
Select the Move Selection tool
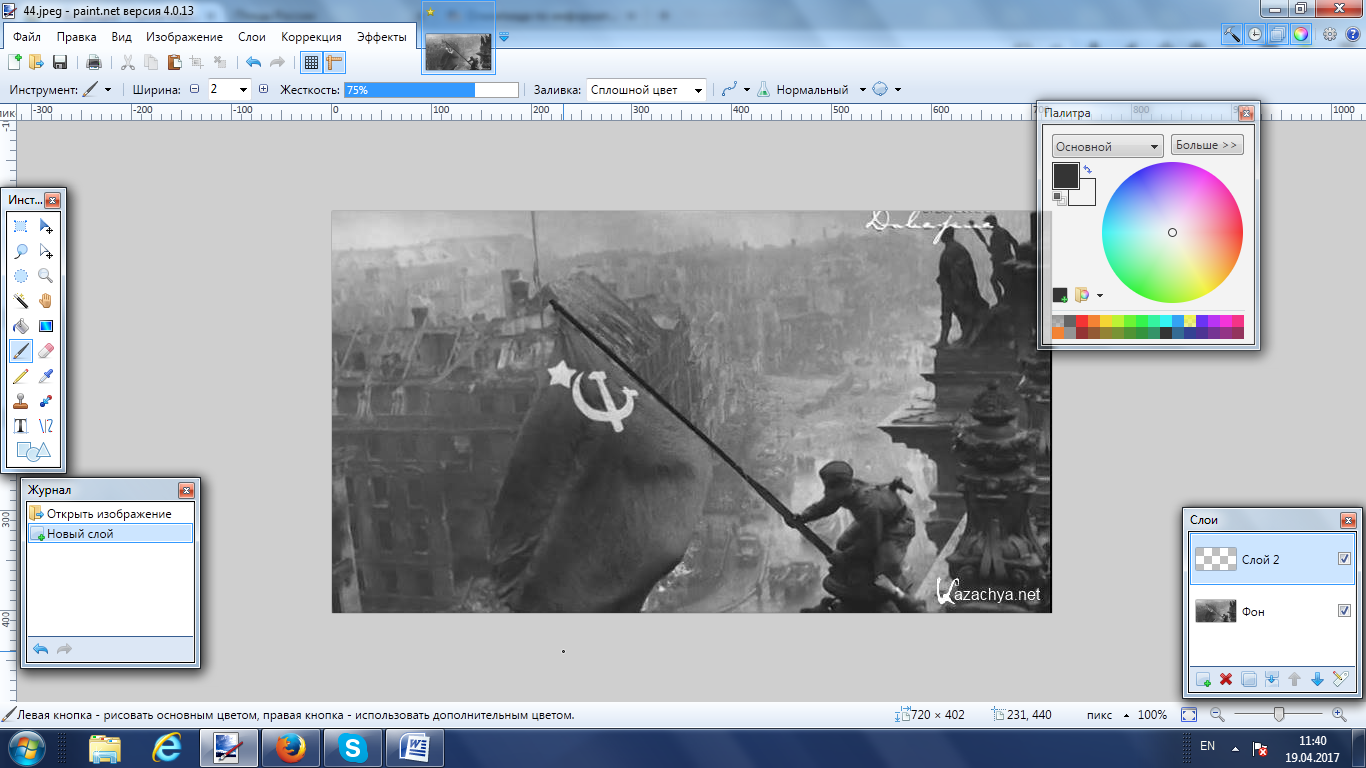click(x=45, y=251)
